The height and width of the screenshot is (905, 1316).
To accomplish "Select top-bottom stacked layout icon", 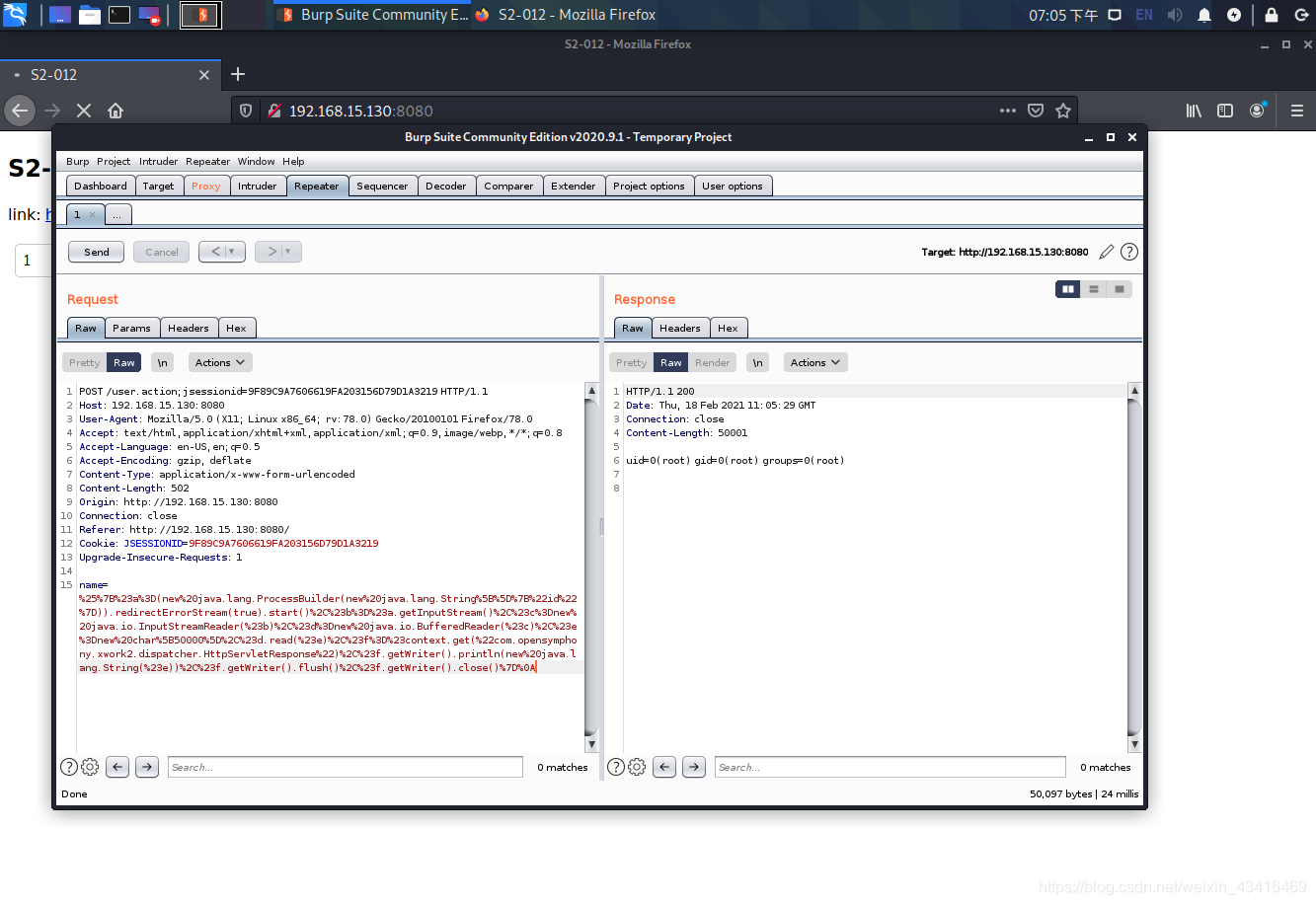I will 1094,289.
